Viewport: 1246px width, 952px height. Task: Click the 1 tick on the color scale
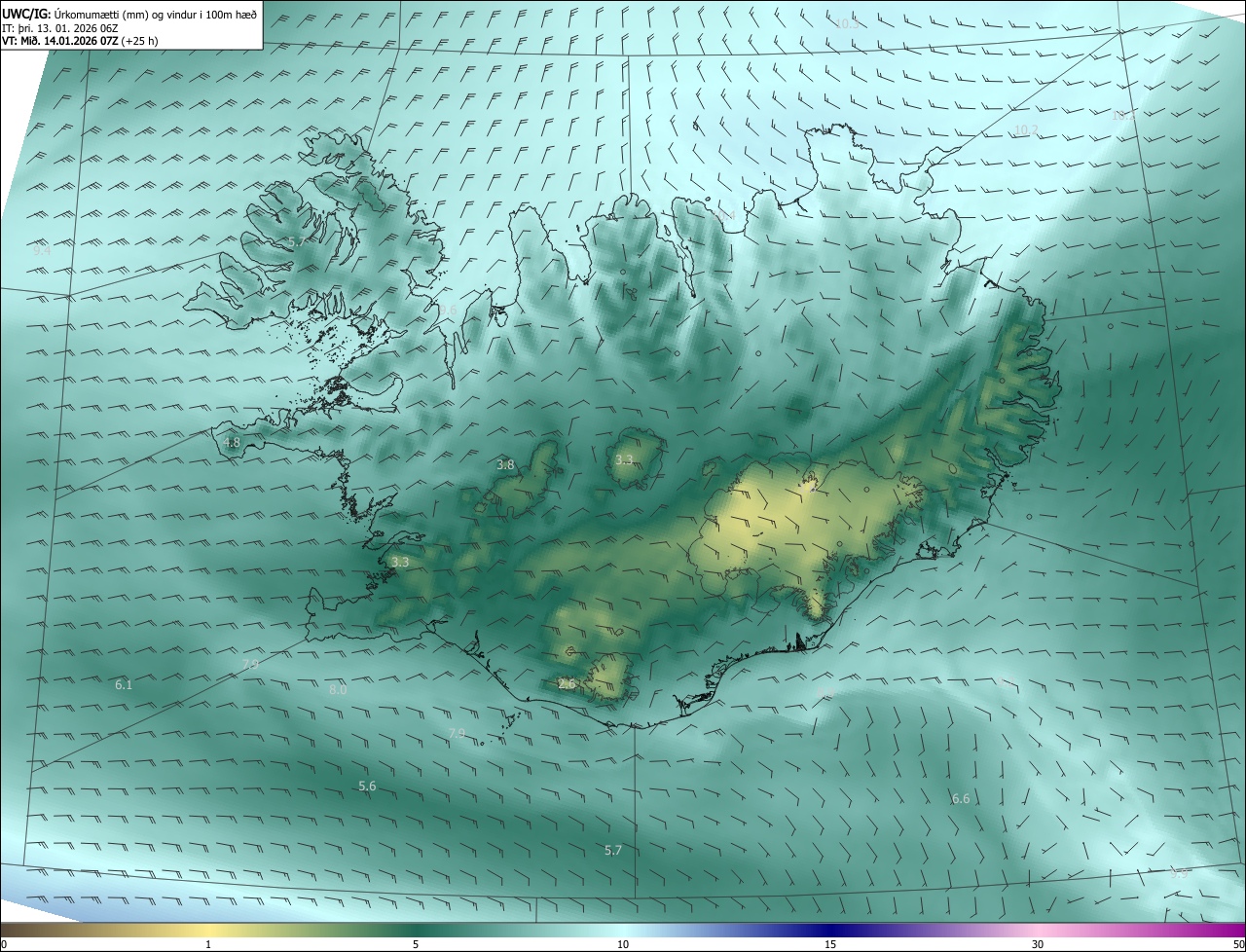pyautogui.click(x=208, y=944)
